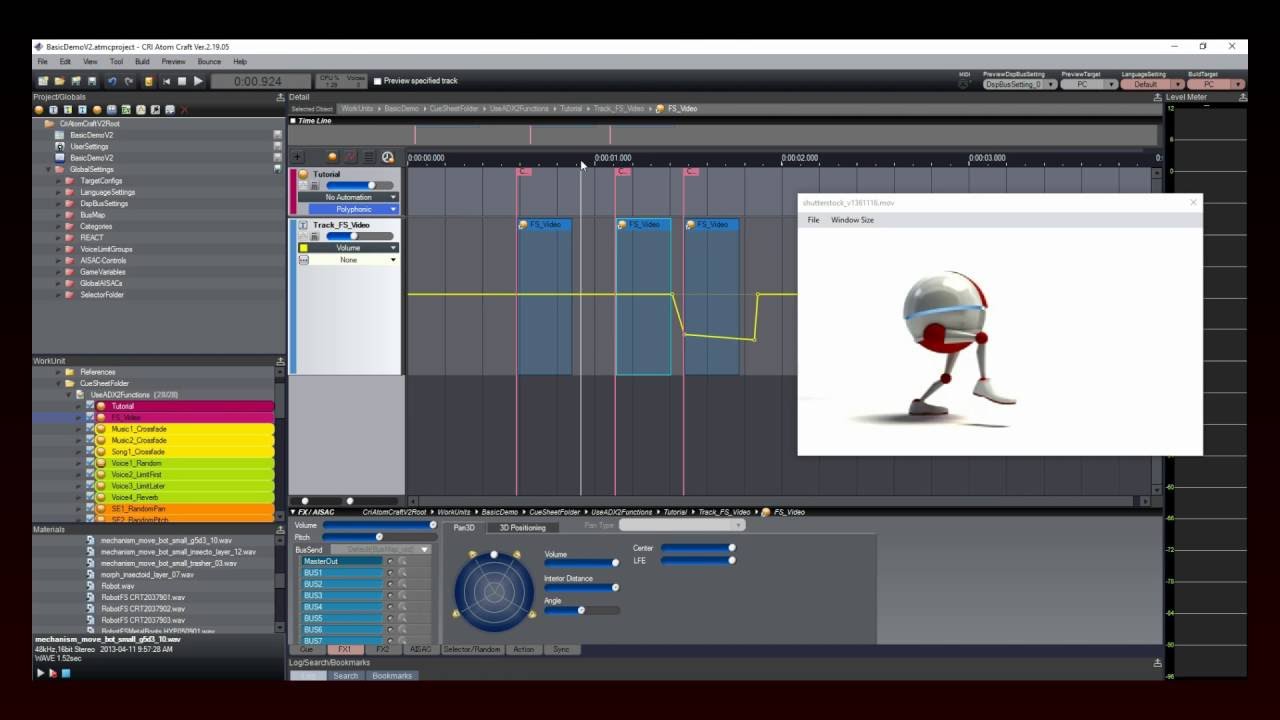
Task: Open the Search tab in the log panel
Action: tap(345, 675)
